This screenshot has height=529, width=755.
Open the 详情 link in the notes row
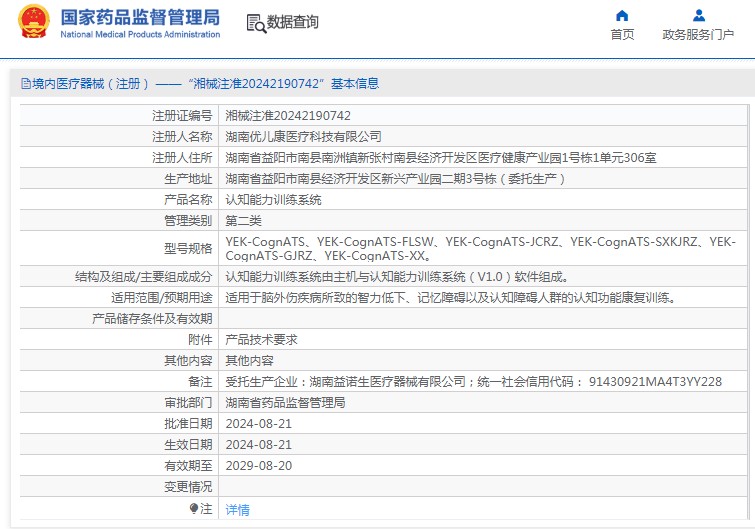tap(237, 509)
